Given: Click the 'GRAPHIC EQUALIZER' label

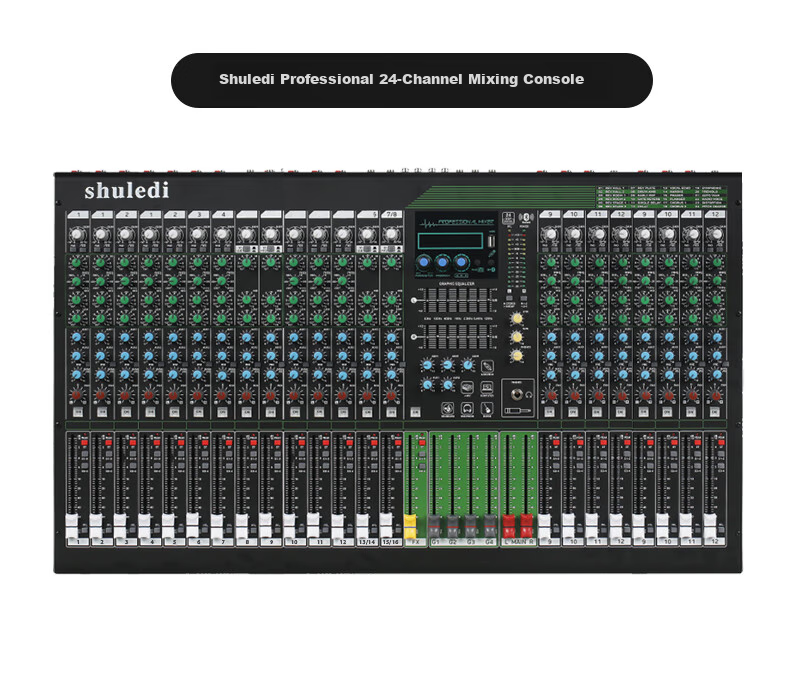Looking at the screenshot, I should (x=456, y=284).
